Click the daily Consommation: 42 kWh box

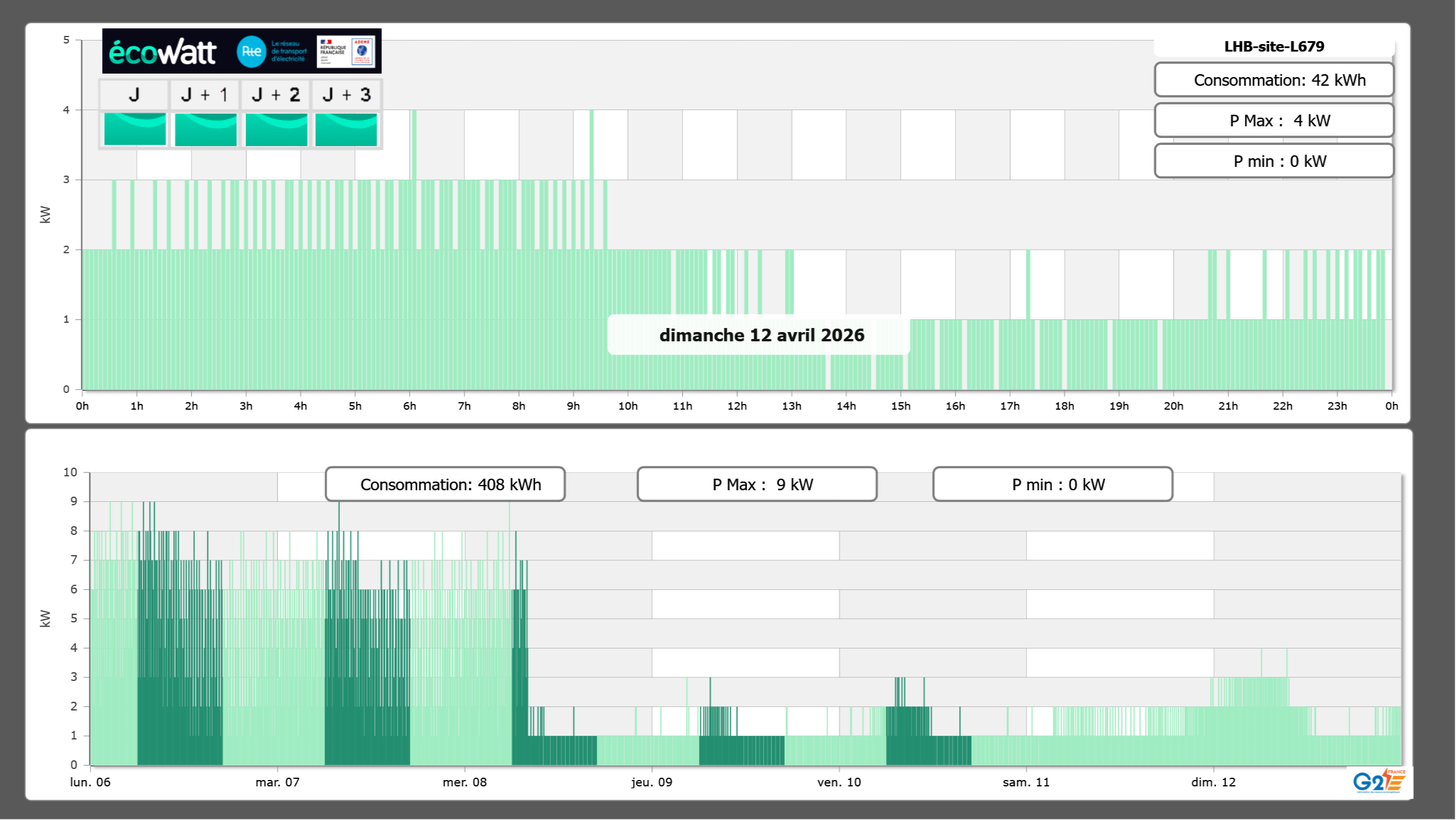(x=1273, y=80)
